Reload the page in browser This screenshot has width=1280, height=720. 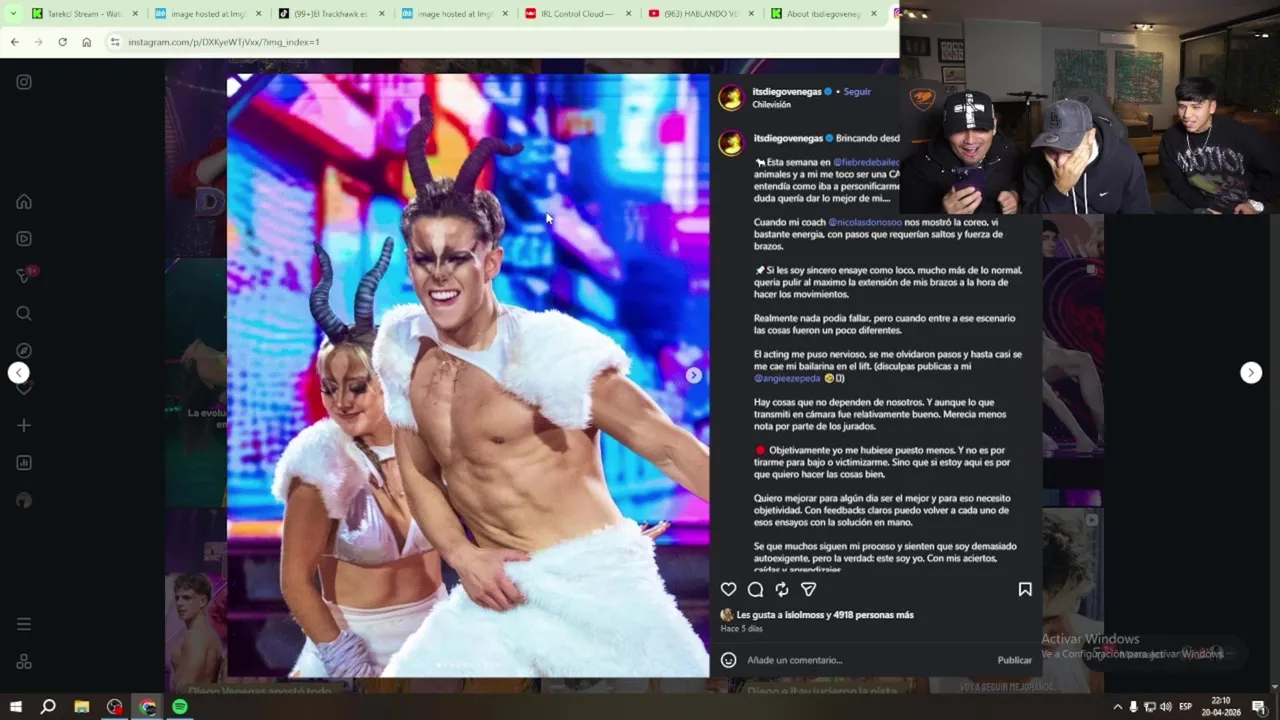click(x=62, y=42)
